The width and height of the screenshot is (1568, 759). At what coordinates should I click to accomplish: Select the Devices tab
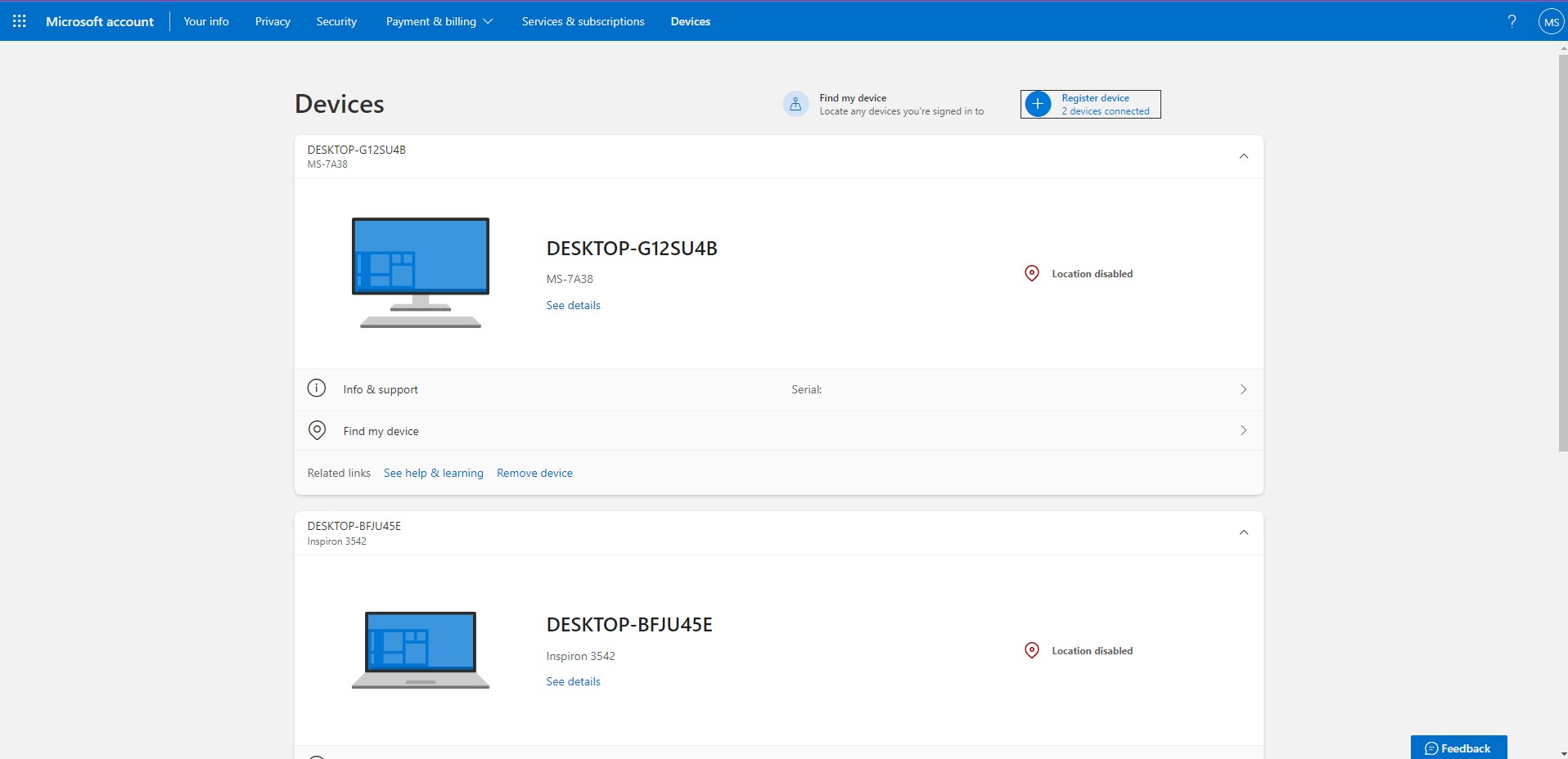691,21
